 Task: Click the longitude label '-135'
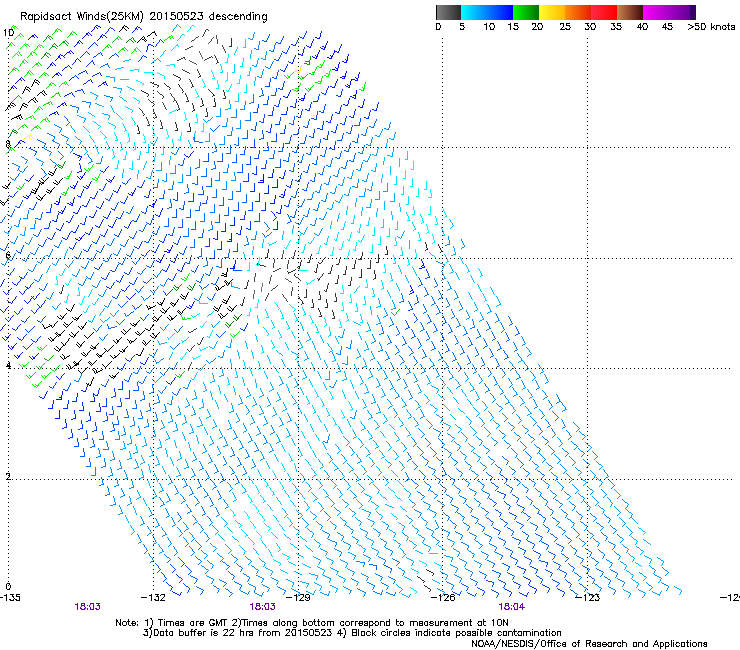tap(10, 598)
